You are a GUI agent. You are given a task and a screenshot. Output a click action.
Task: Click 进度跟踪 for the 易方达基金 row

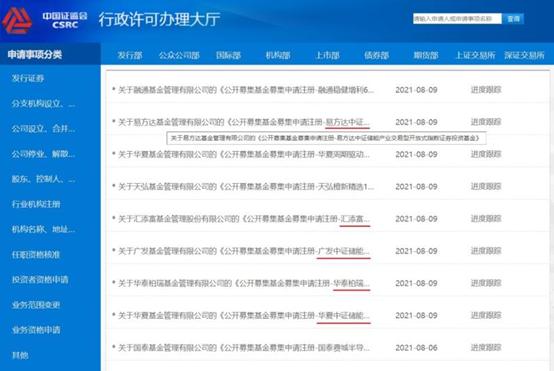tap(486, 122)
